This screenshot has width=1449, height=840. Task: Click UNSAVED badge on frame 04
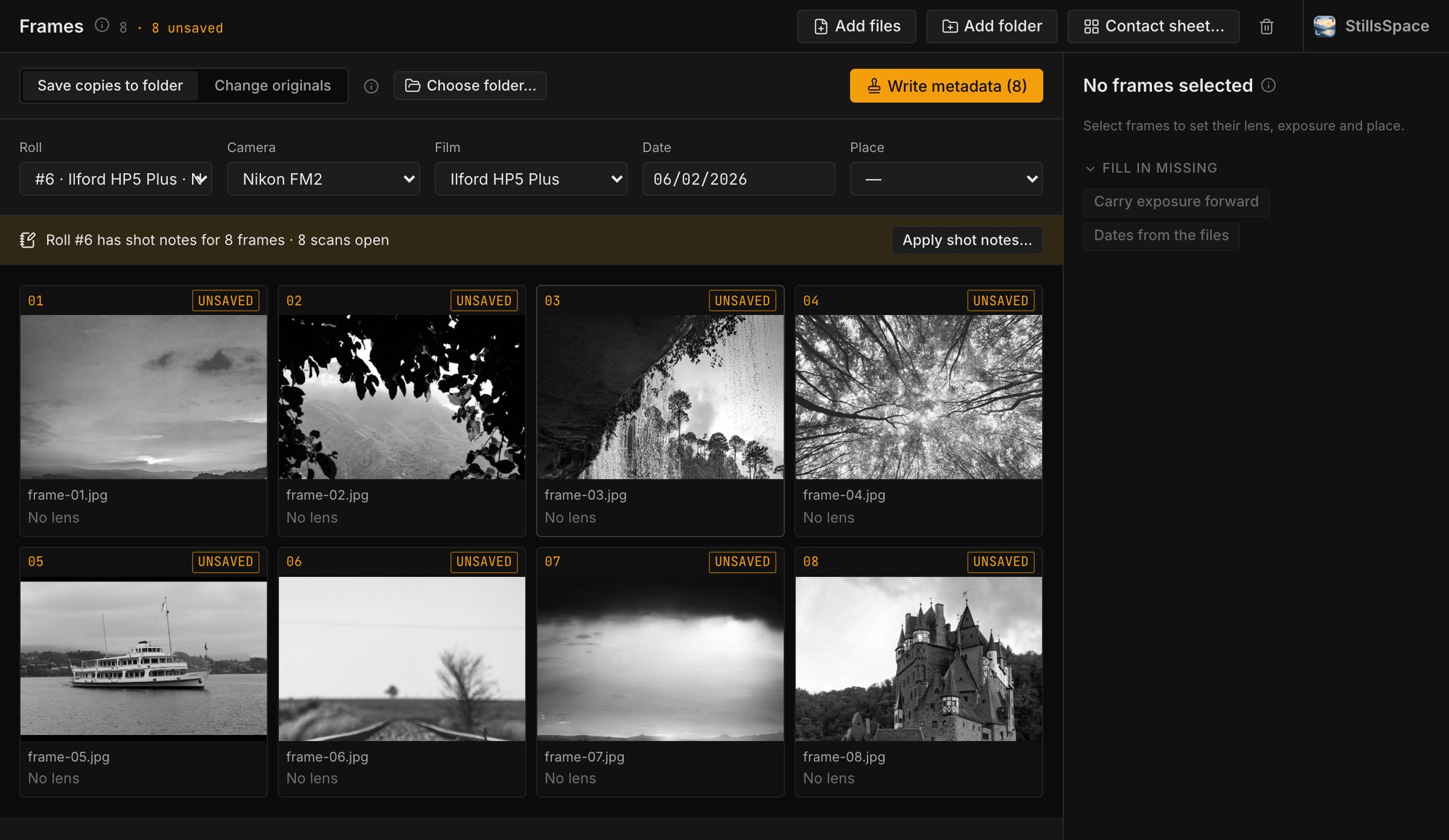click(1001, 301)
